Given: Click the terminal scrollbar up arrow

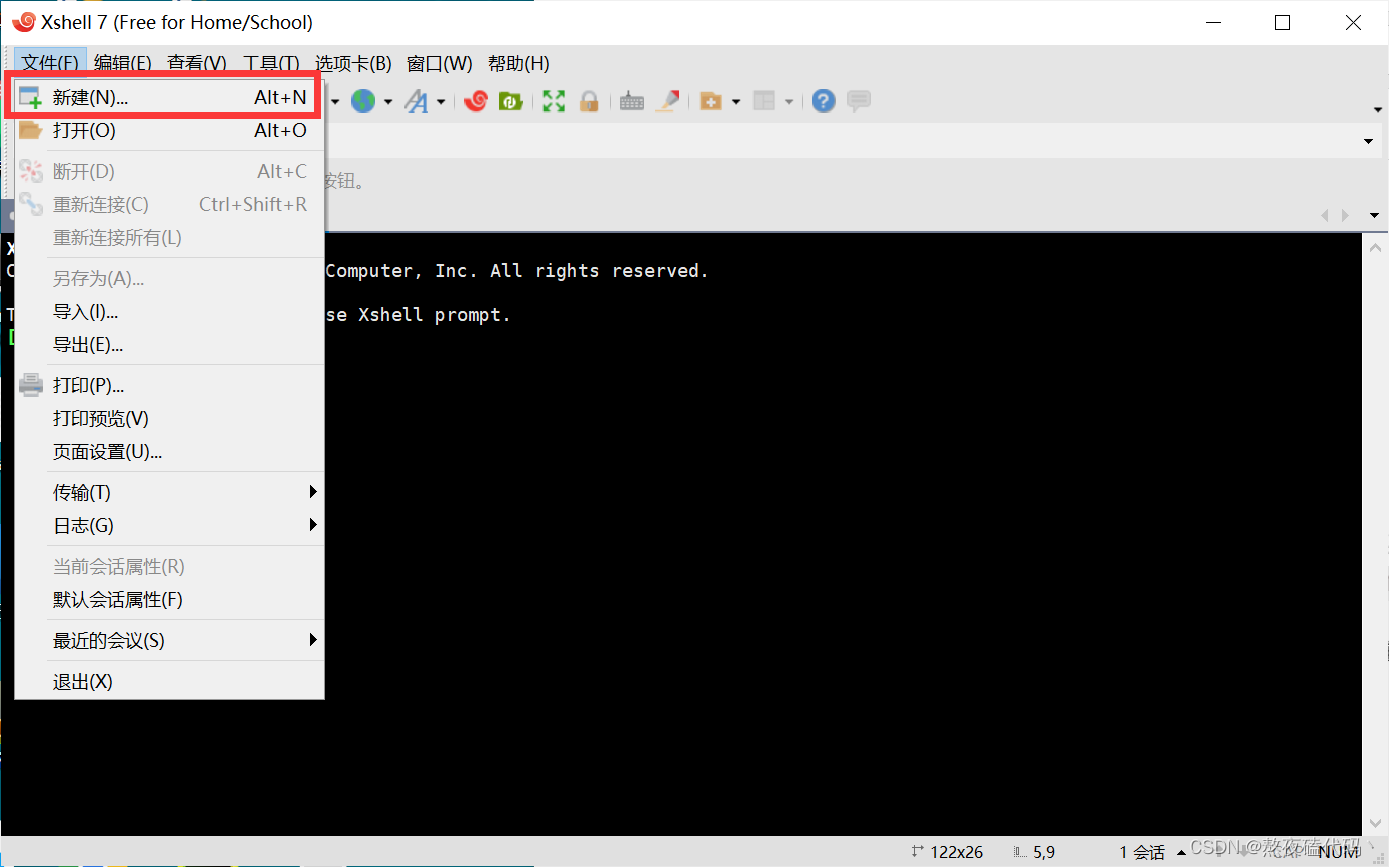Looking at the screenshot, I should pyautogui.click(x=1375, y=247).
